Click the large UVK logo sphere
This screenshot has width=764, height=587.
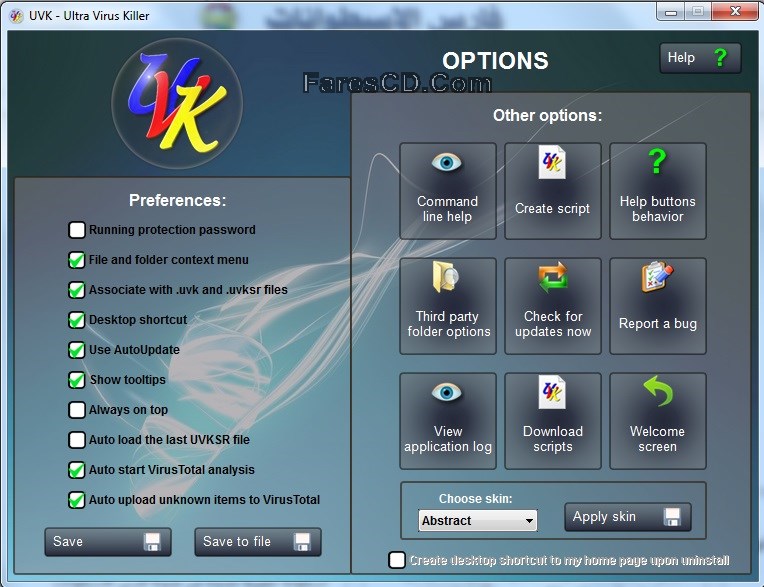click(177, 104)
